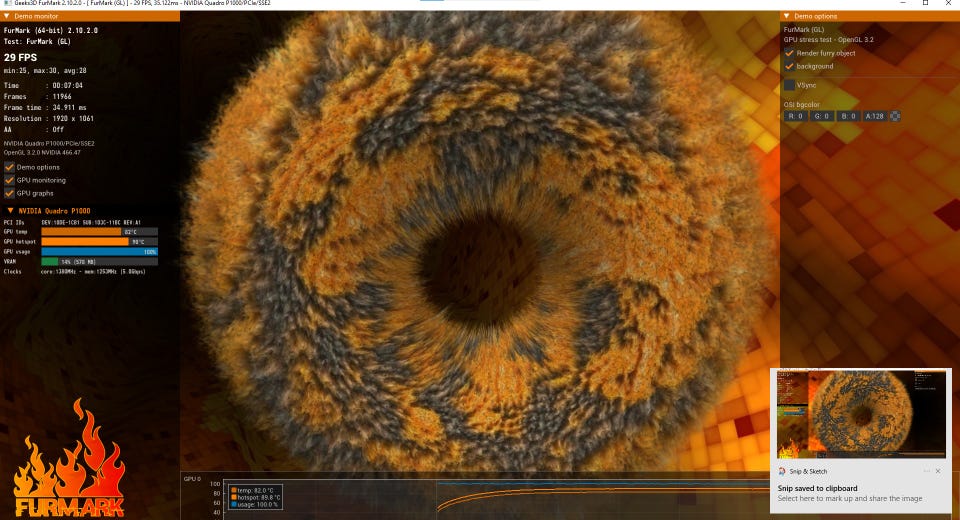Dismiss the Snip & Sketch notification
The height and width of the screenshot is (520, 960).
tap(938, 471)
